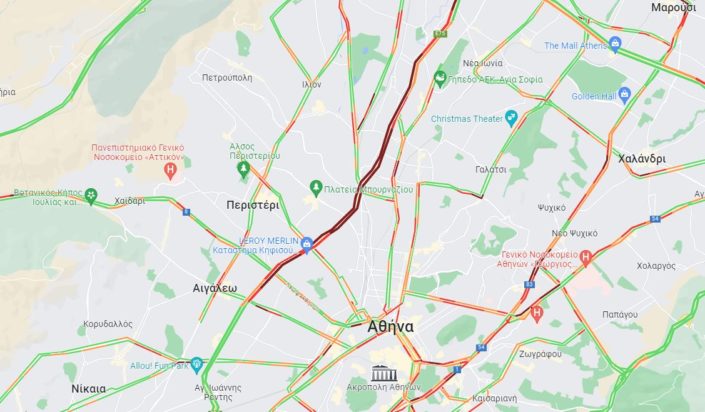Select the Πετρούπολη area label
The height and width of the screenshot is (412, 705).
click(x=227, y=78)
